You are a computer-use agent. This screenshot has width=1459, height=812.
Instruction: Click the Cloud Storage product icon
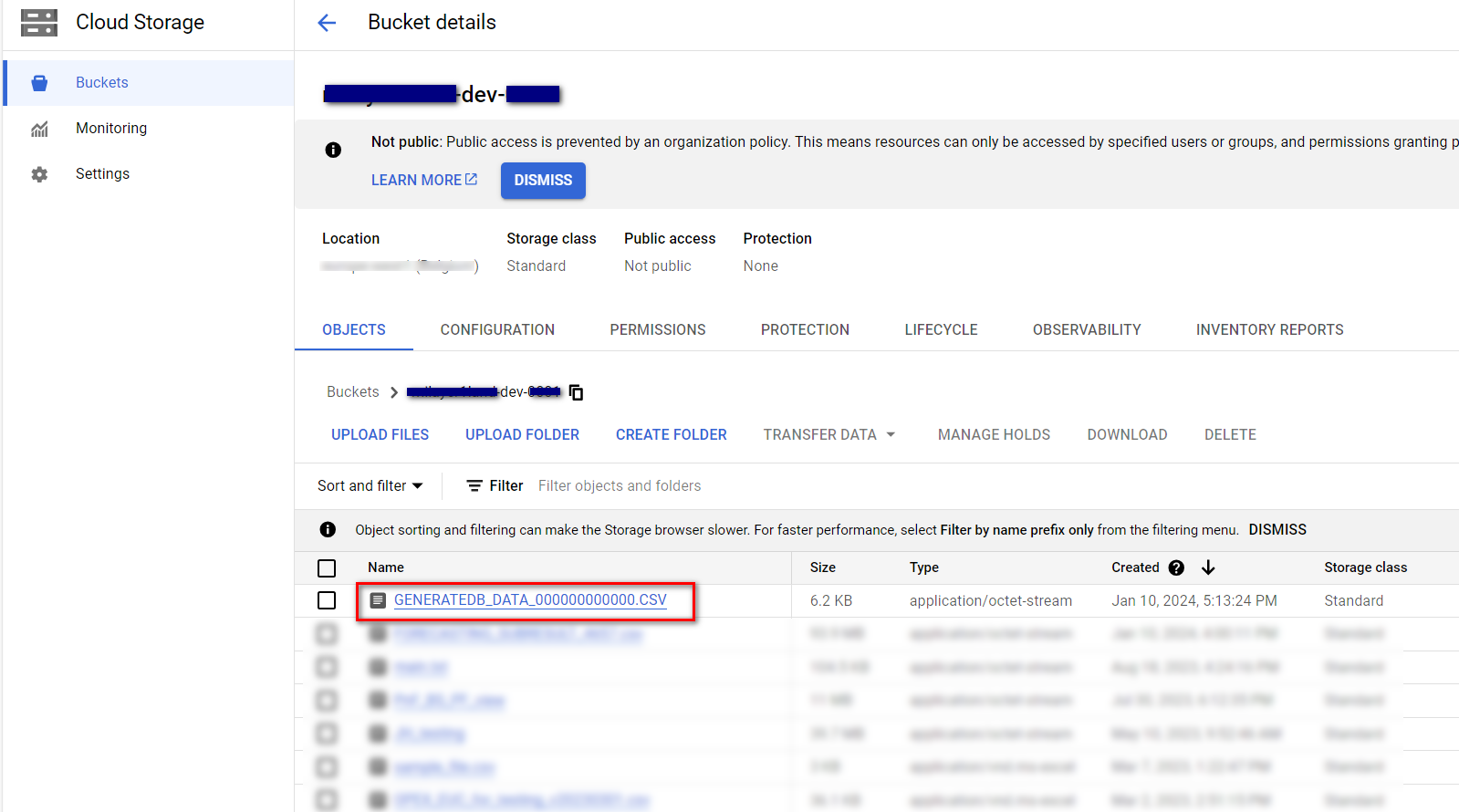point(39,23)
